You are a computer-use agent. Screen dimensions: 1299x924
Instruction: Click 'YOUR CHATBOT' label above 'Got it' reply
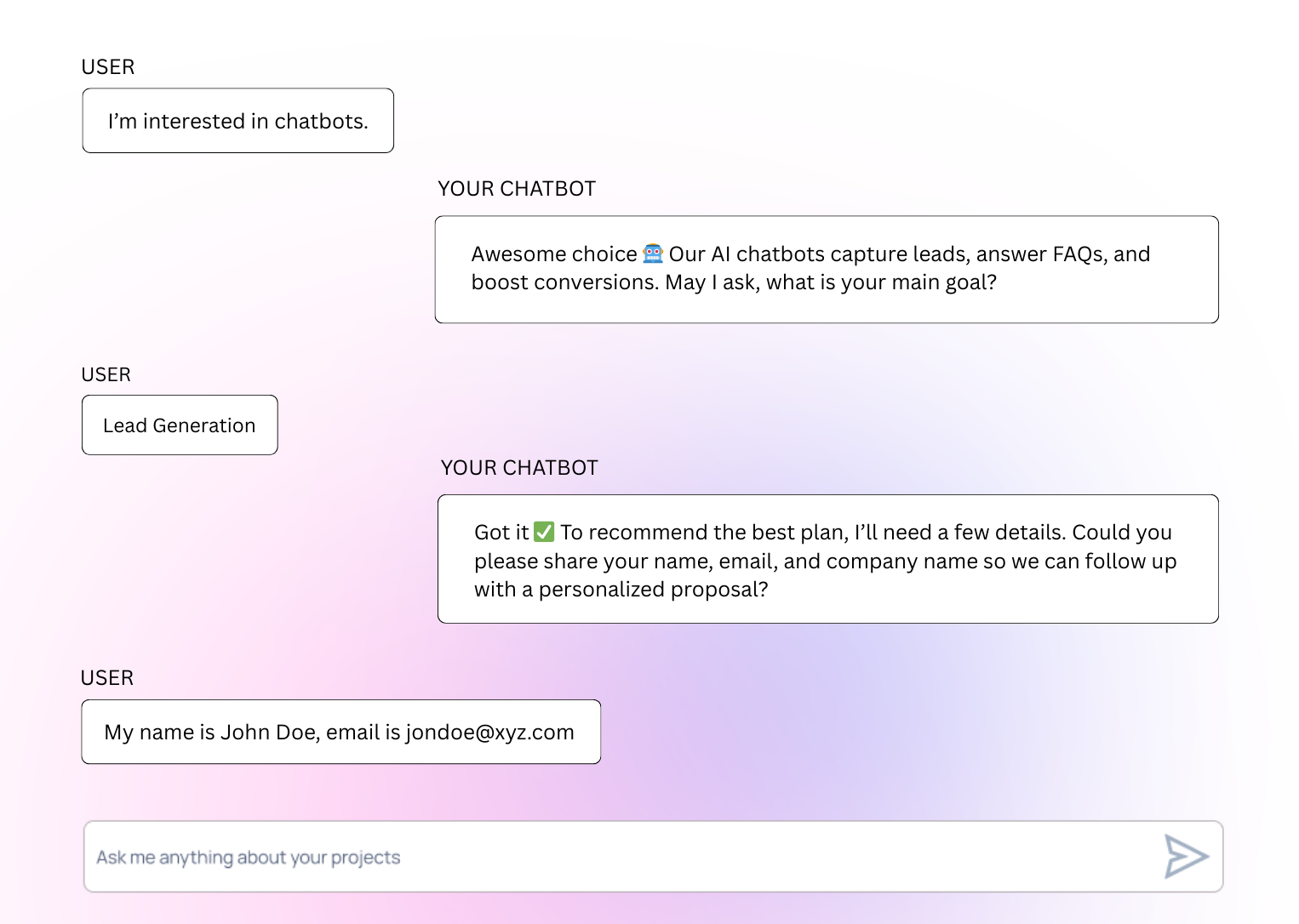click(519, 468)
